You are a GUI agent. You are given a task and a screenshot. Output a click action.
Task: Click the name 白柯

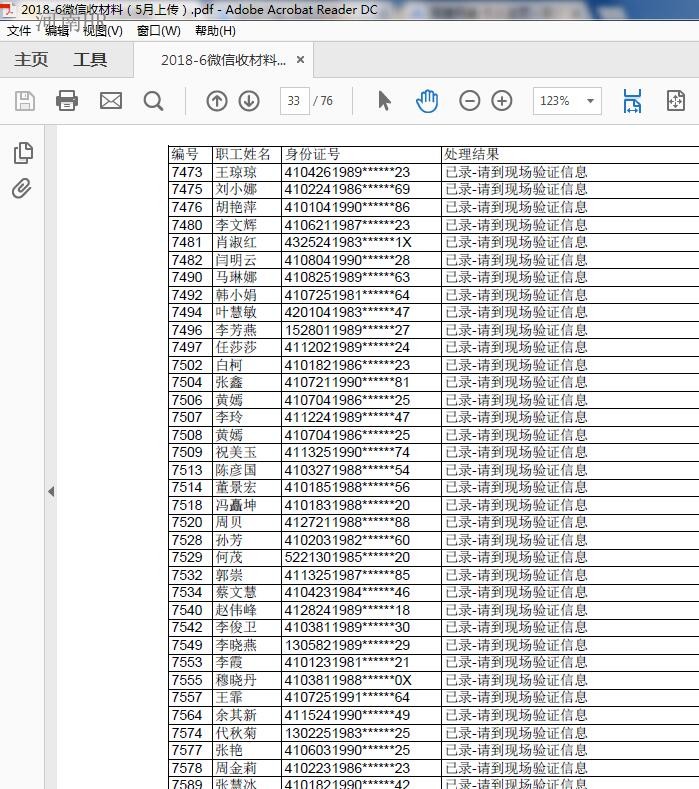pyautogui.click(x=229, y=365)
